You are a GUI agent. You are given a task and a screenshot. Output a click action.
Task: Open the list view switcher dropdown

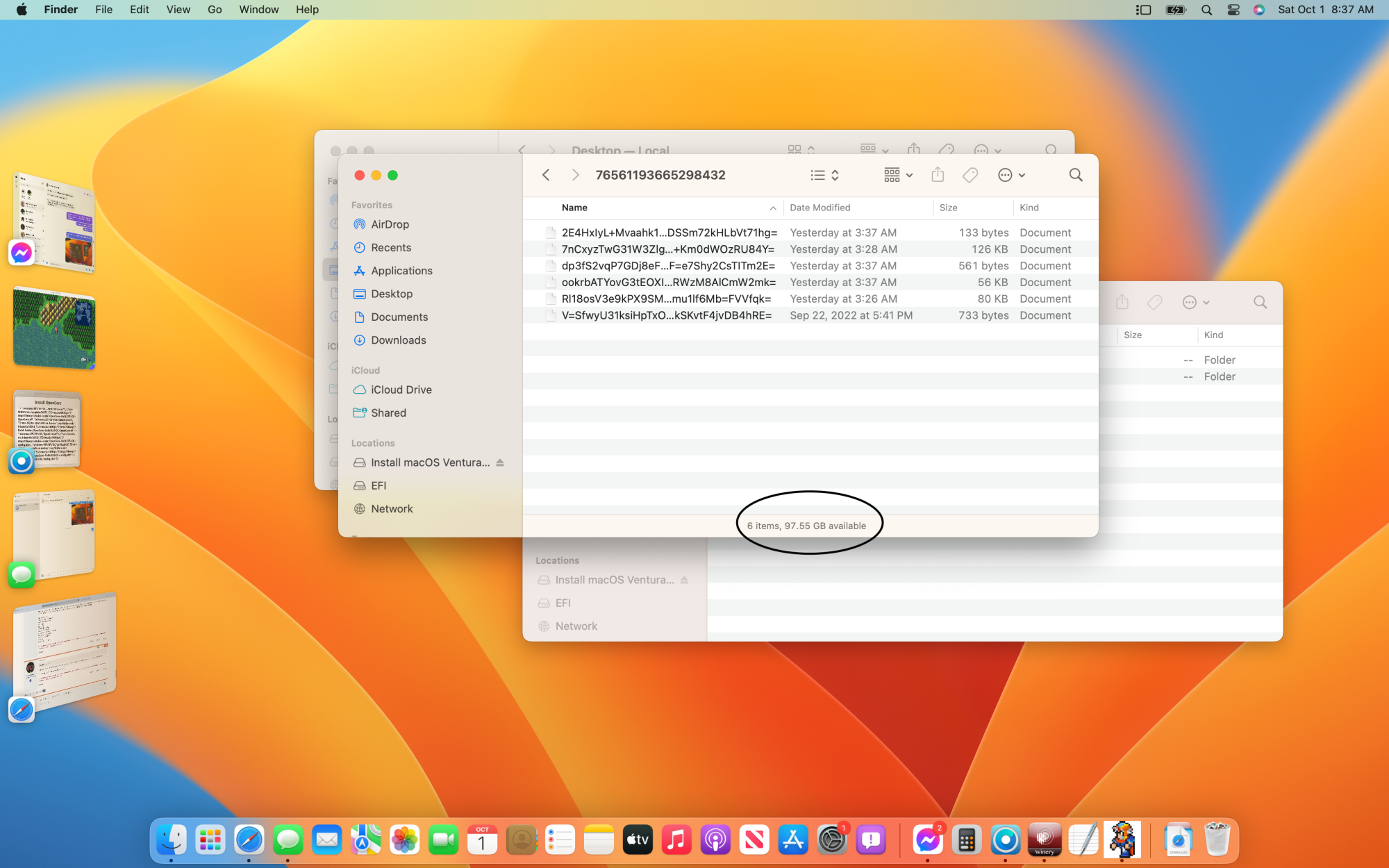(x=824, y=175)
